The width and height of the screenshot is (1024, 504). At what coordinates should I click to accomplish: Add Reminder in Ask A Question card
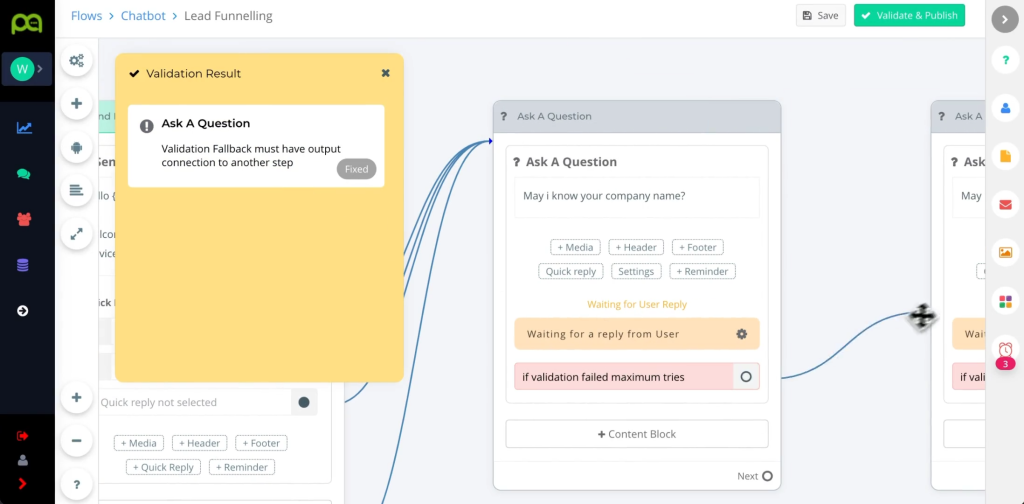point(702,272)
